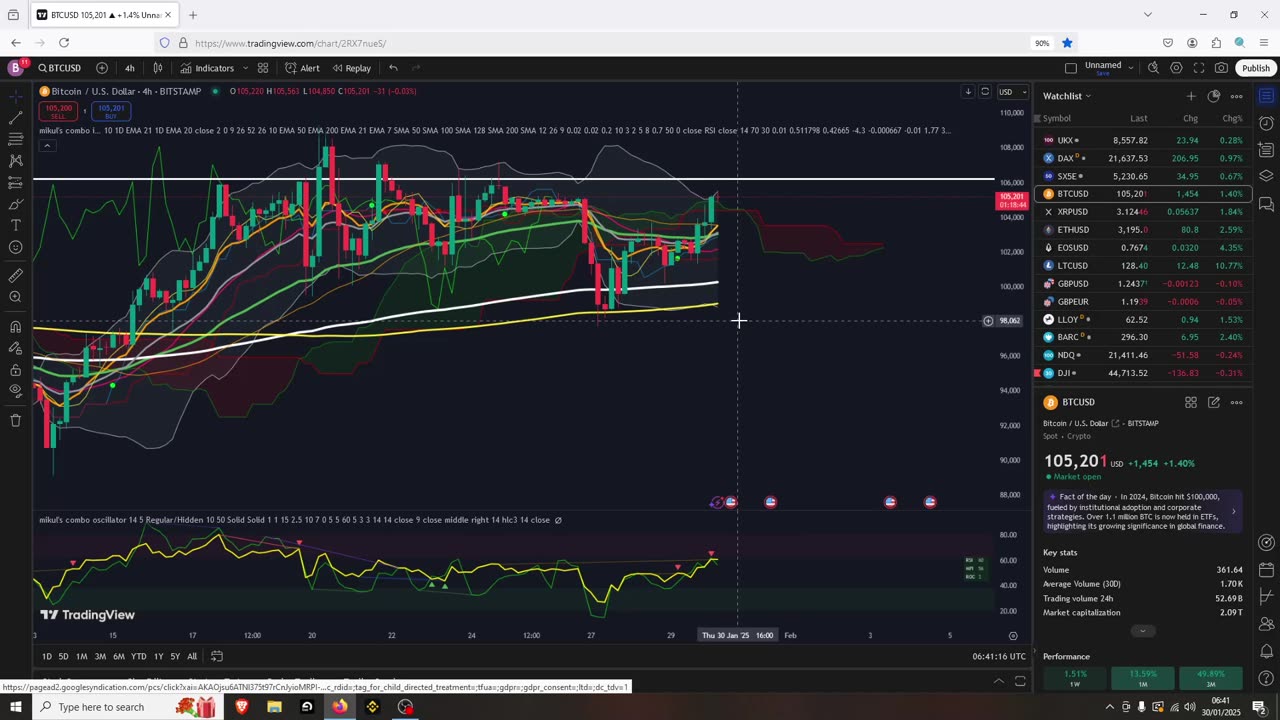Open indicator templates grid icon
Screen dimensions: 1280x720
click(263, 68)
